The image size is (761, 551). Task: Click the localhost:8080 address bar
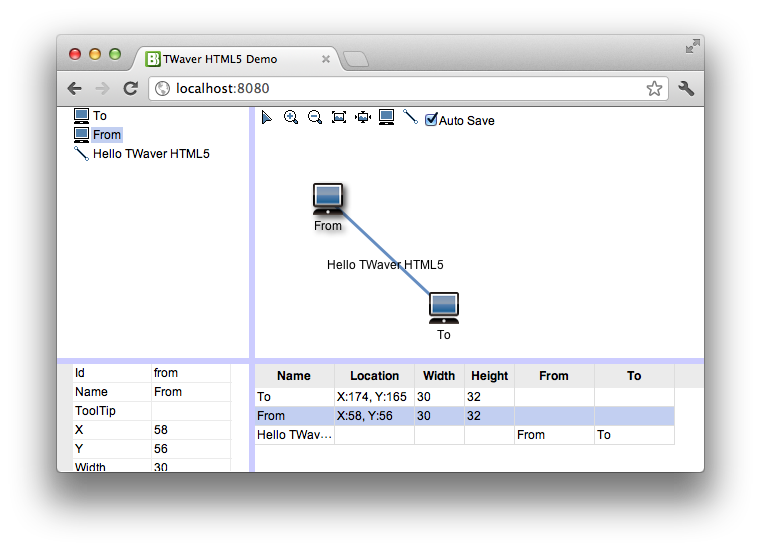click(x=408, y=88)
